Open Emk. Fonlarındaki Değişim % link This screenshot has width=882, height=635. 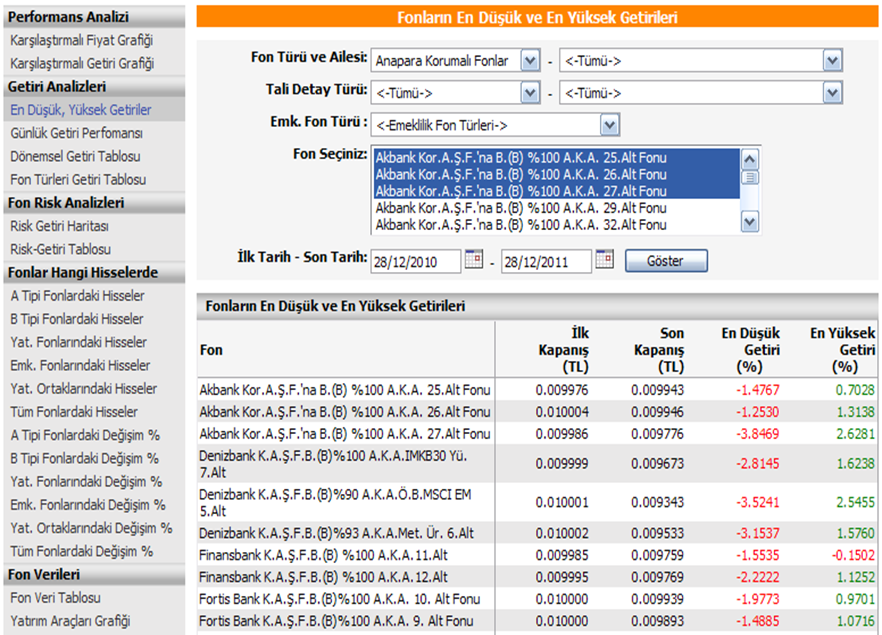click(x=88, y=505)
